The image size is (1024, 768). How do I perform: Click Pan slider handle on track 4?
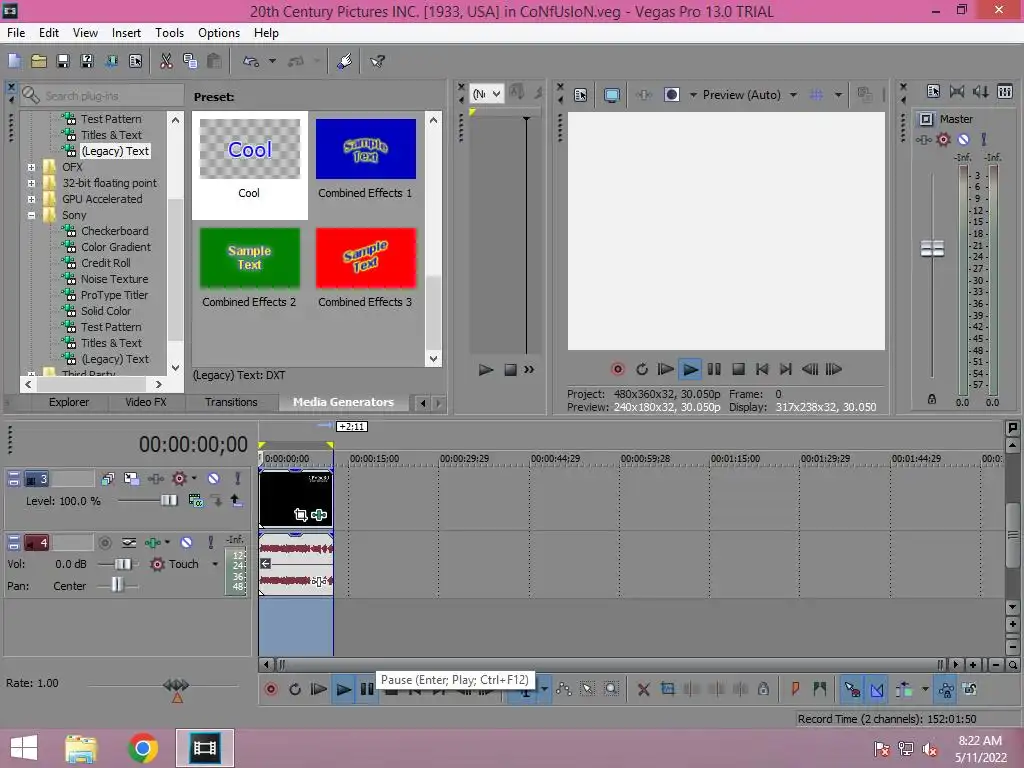click(117, 586)
